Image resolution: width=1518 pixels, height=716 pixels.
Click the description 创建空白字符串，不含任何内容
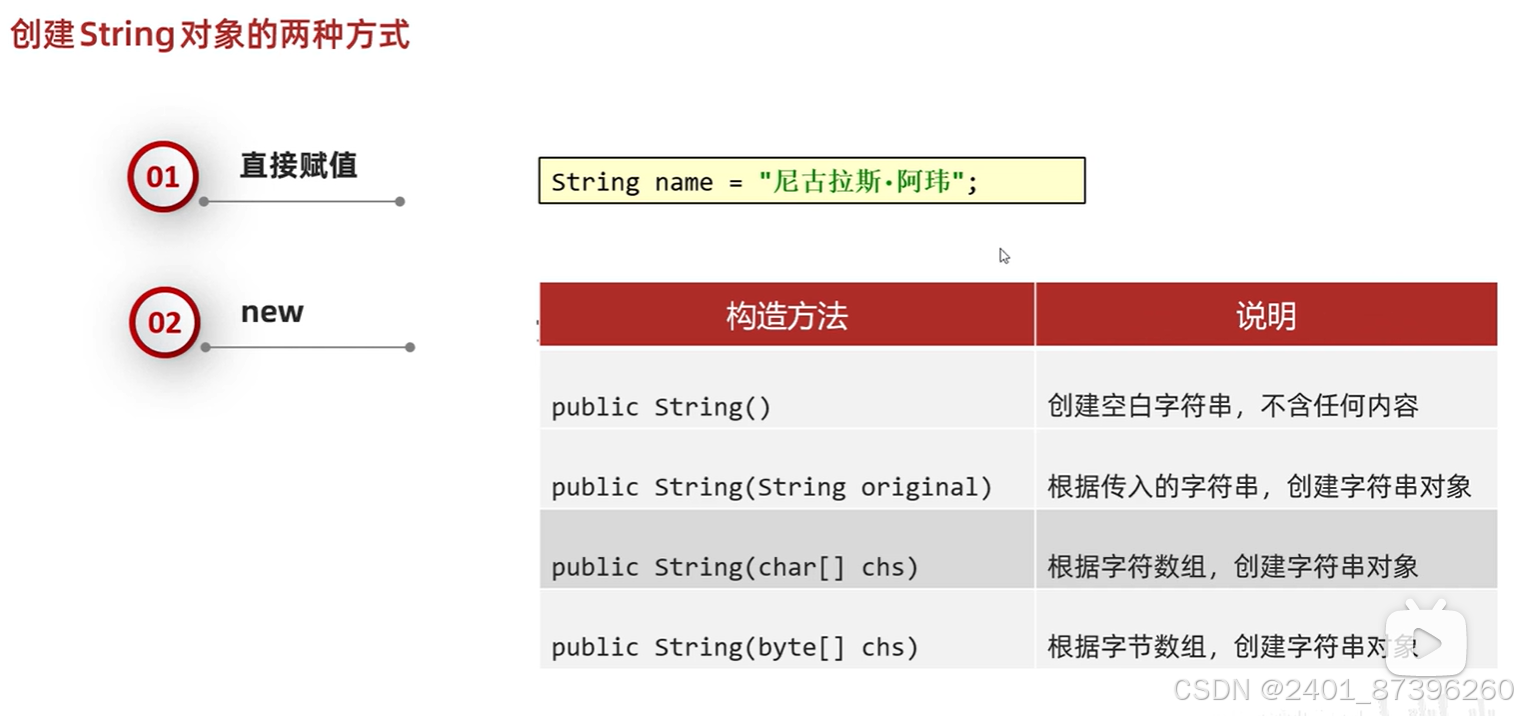click(1233, 405)
